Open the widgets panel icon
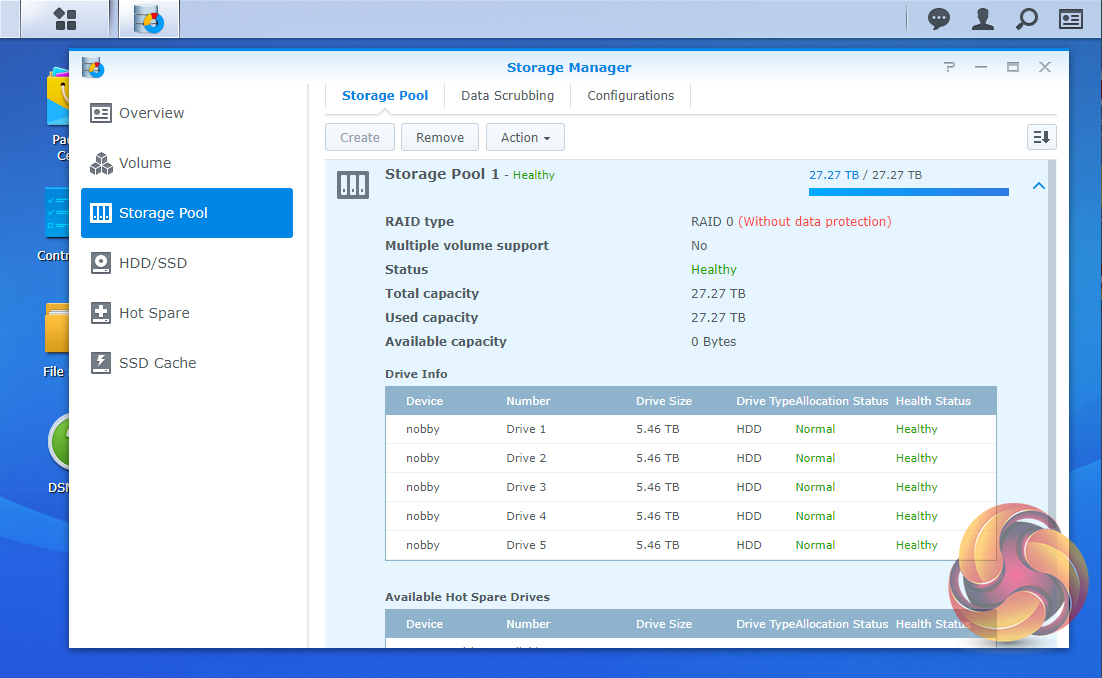This screenshot has width=1102, height=678. (x=1071, y=18)
